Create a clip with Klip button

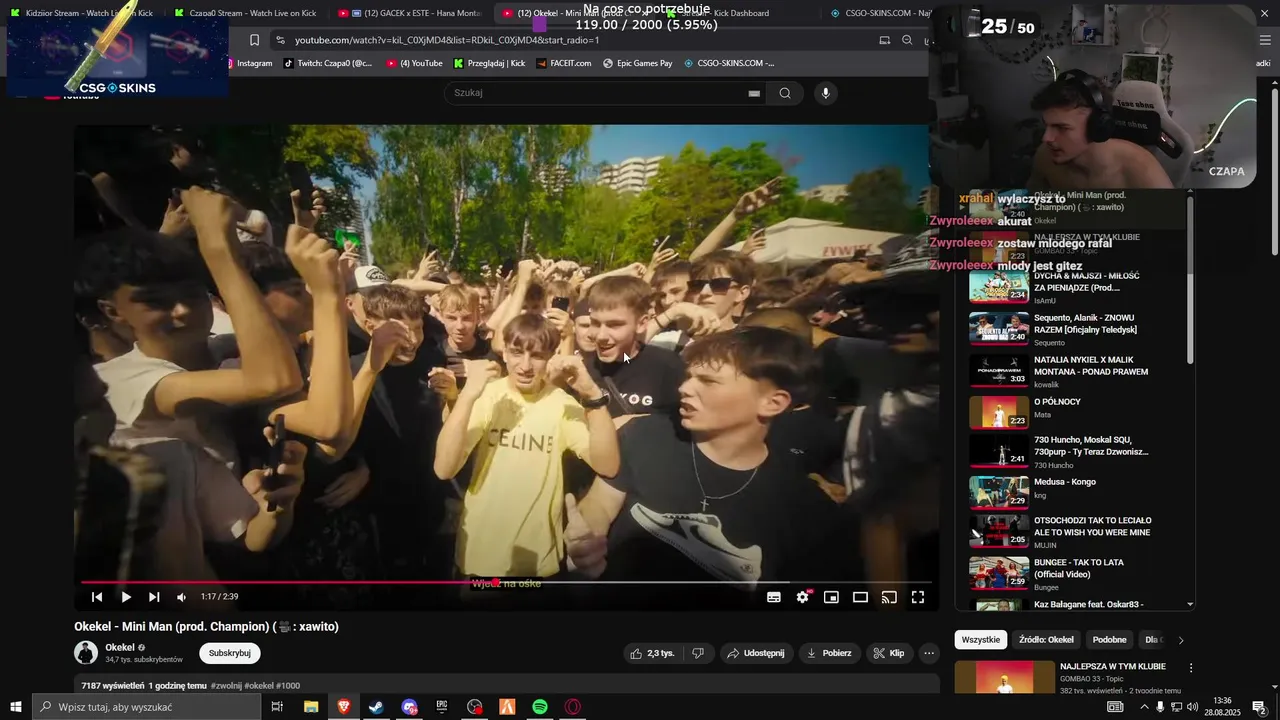click(888, 653)
